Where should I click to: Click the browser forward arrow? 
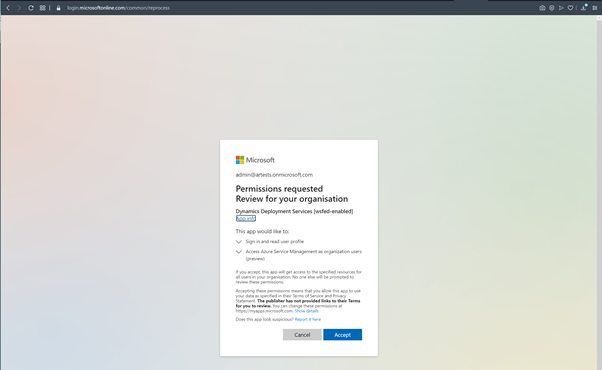point(19,8)
